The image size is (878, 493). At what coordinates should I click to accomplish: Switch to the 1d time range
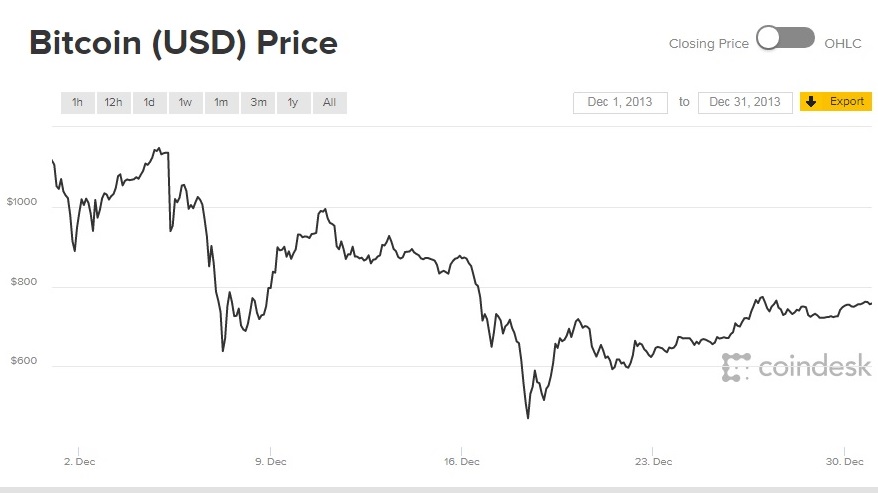coord(149,102)
